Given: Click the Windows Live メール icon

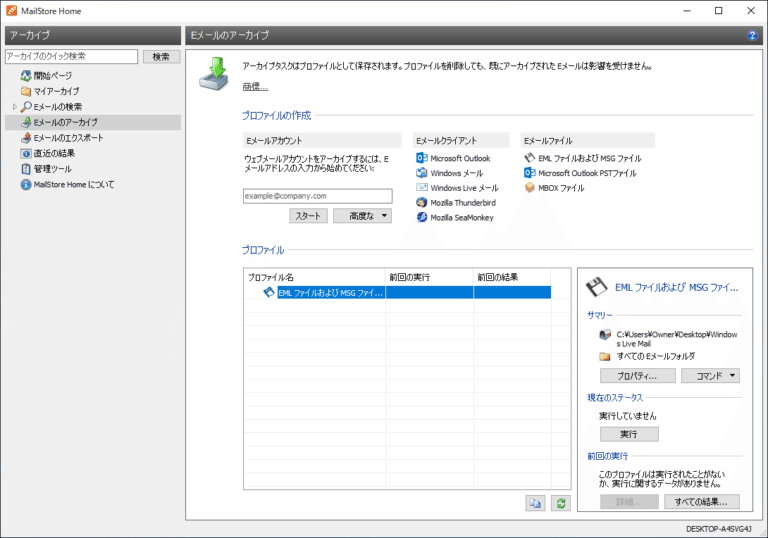Looking at the screenshot, I should 422,187.
